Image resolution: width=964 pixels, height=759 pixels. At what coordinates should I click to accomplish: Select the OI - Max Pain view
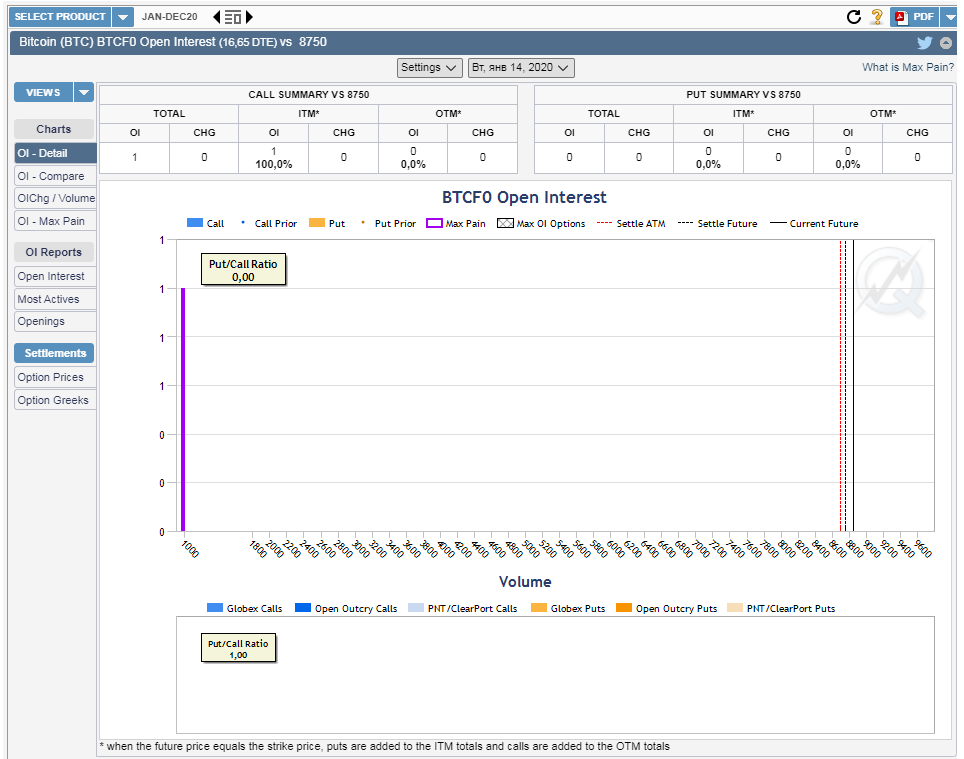tap(55, 221)
